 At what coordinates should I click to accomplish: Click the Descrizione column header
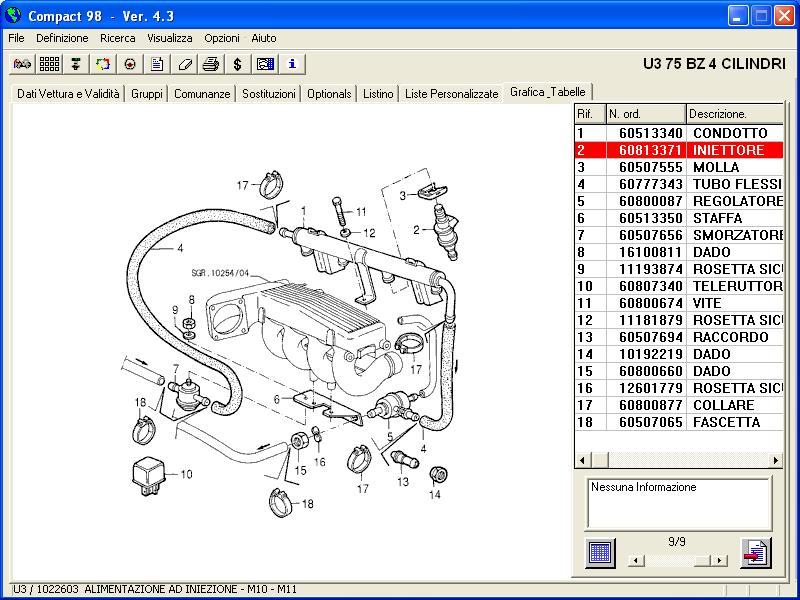[x=734, y=114]
